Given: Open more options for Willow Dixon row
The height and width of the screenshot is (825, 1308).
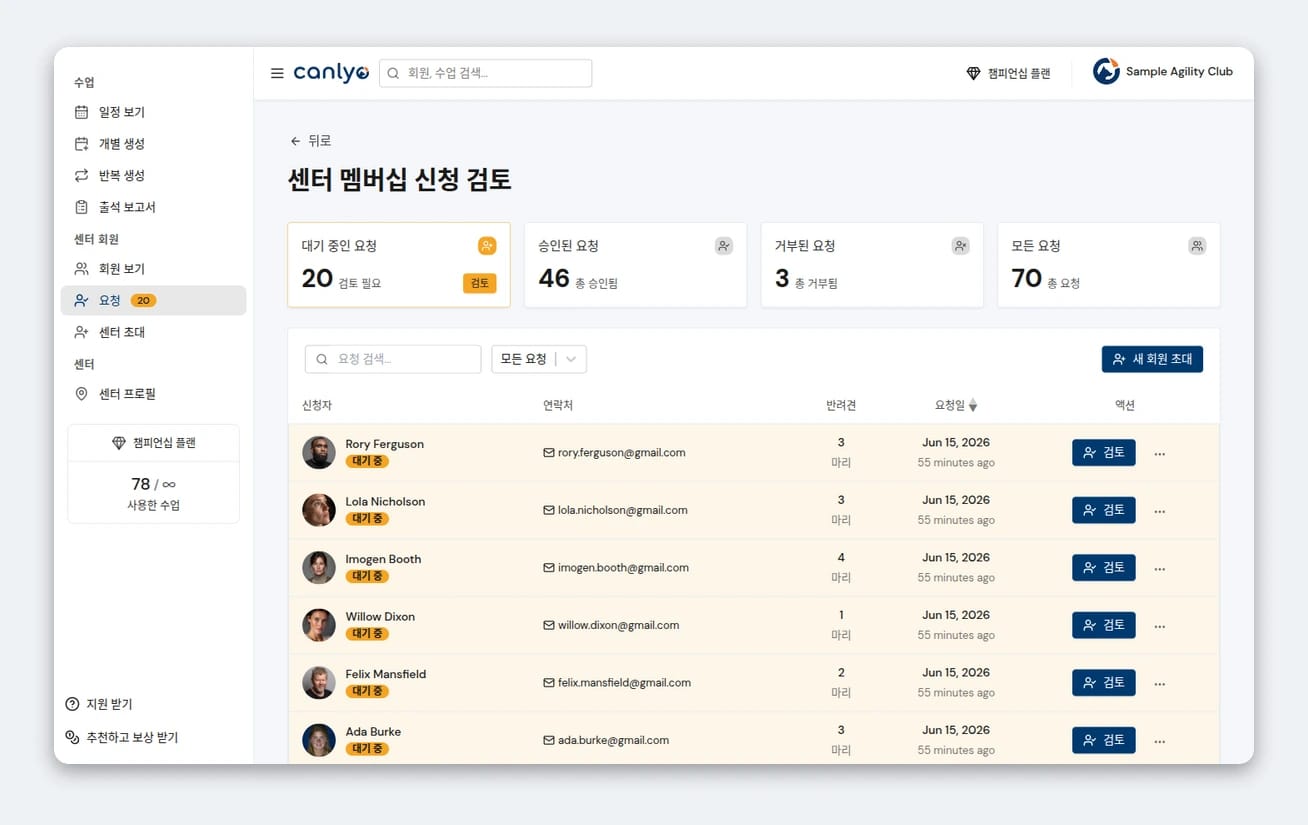Looking at the screenshot, I should tap(1160, 626).
